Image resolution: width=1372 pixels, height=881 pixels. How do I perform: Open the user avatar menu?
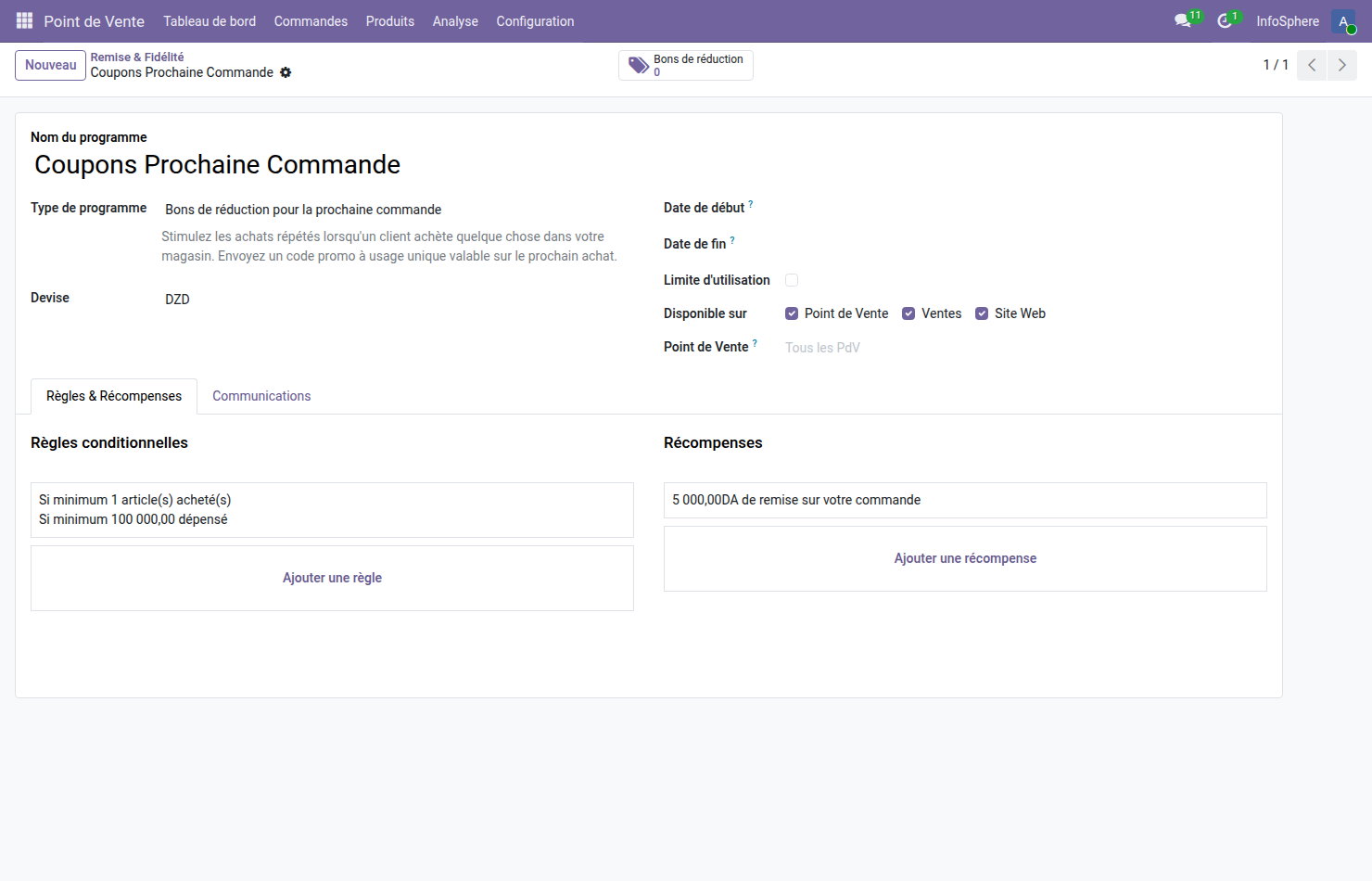pyautogui.click(x=1344, y=20)
